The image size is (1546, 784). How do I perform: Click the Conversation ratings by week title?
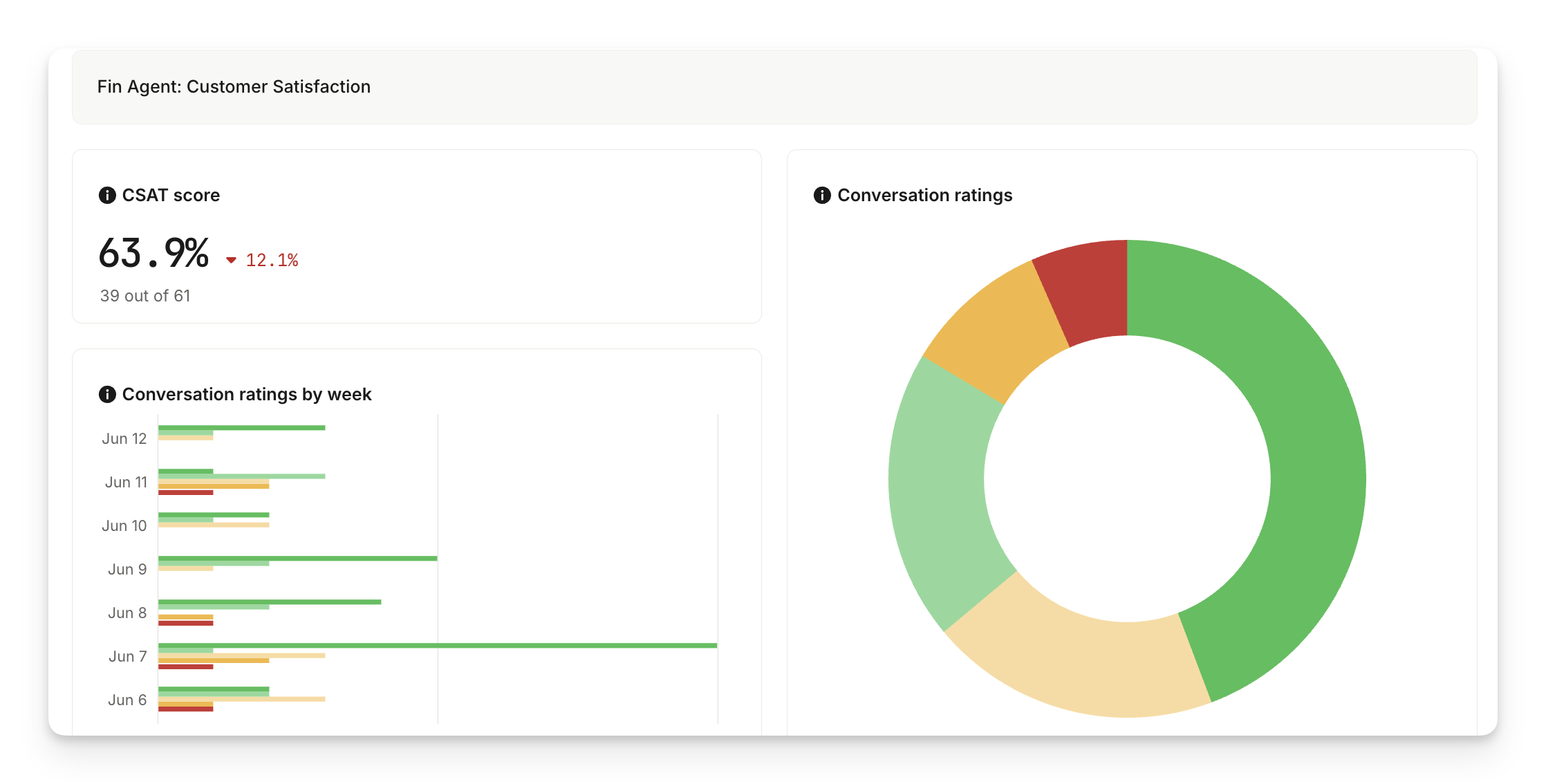point(247,394)
